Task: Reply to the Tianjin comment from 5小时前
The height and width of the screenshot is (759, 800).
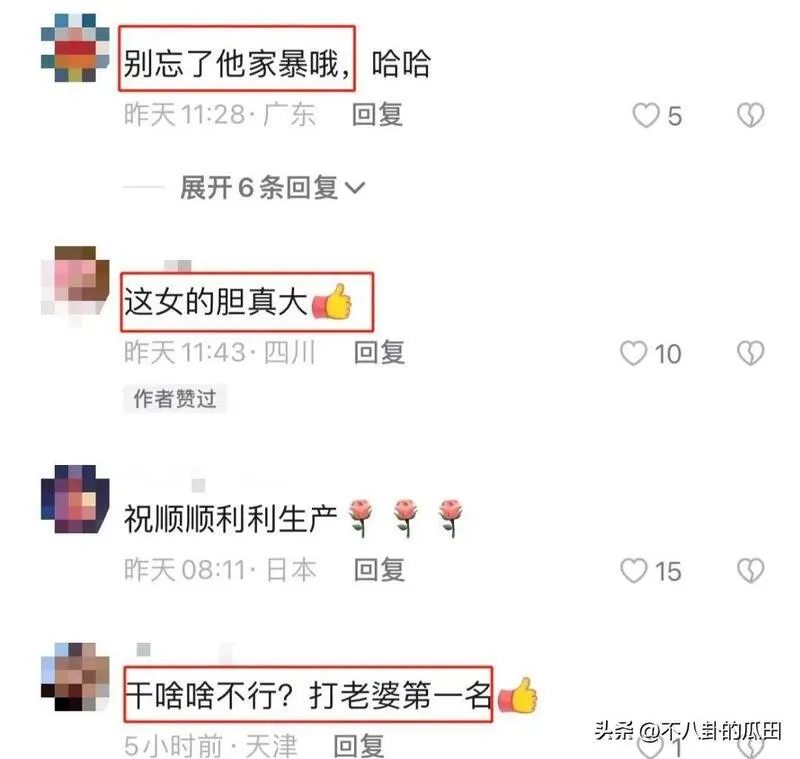Action: click(359, 746)
